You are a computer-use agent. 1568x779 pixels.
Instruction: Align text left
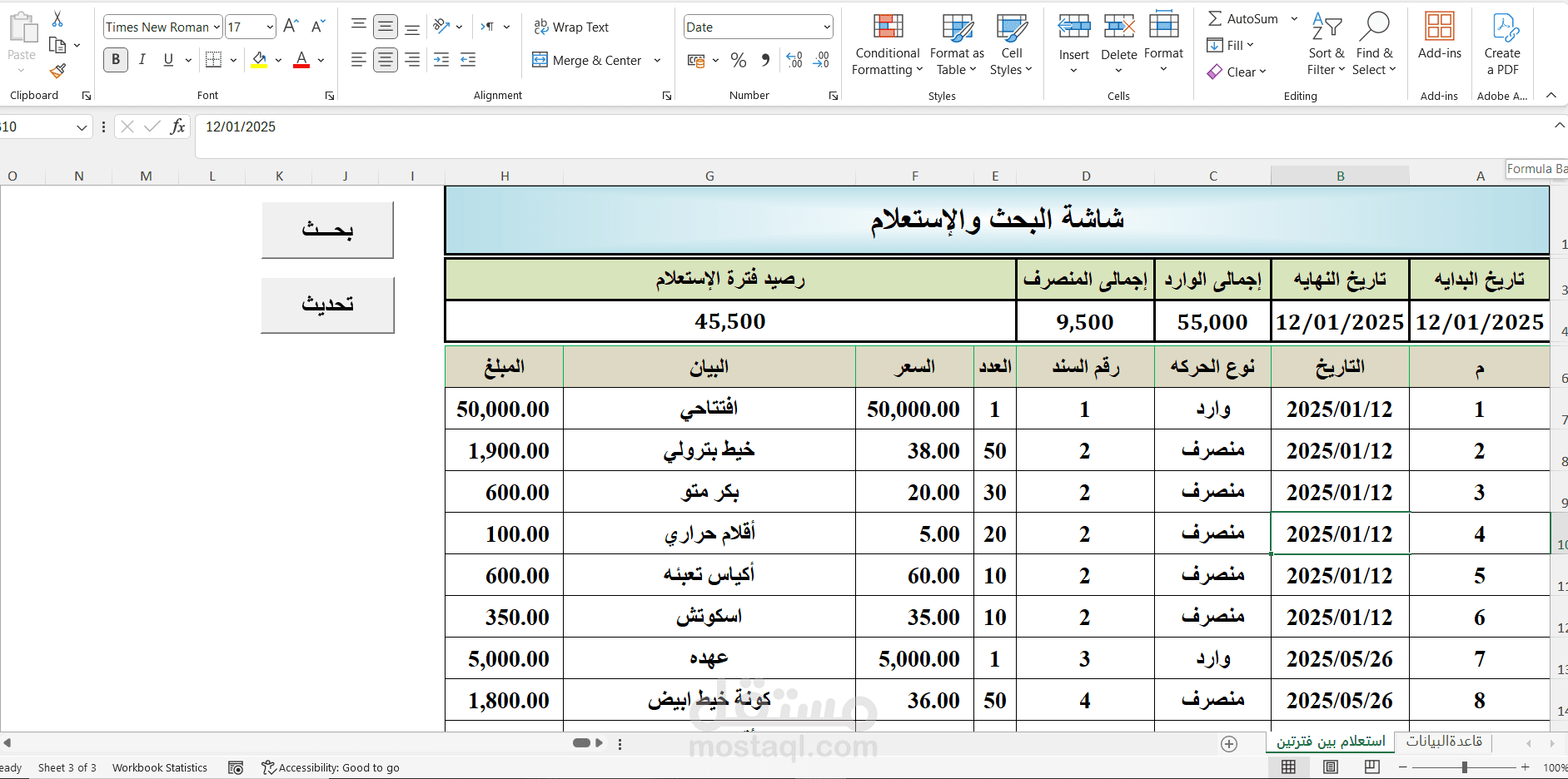(x=359, y=59)
